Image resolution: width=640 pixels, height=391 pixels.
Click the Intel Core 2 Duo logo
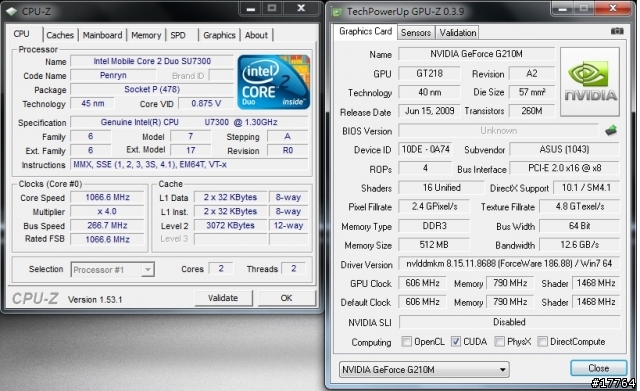tap(274, 82)
